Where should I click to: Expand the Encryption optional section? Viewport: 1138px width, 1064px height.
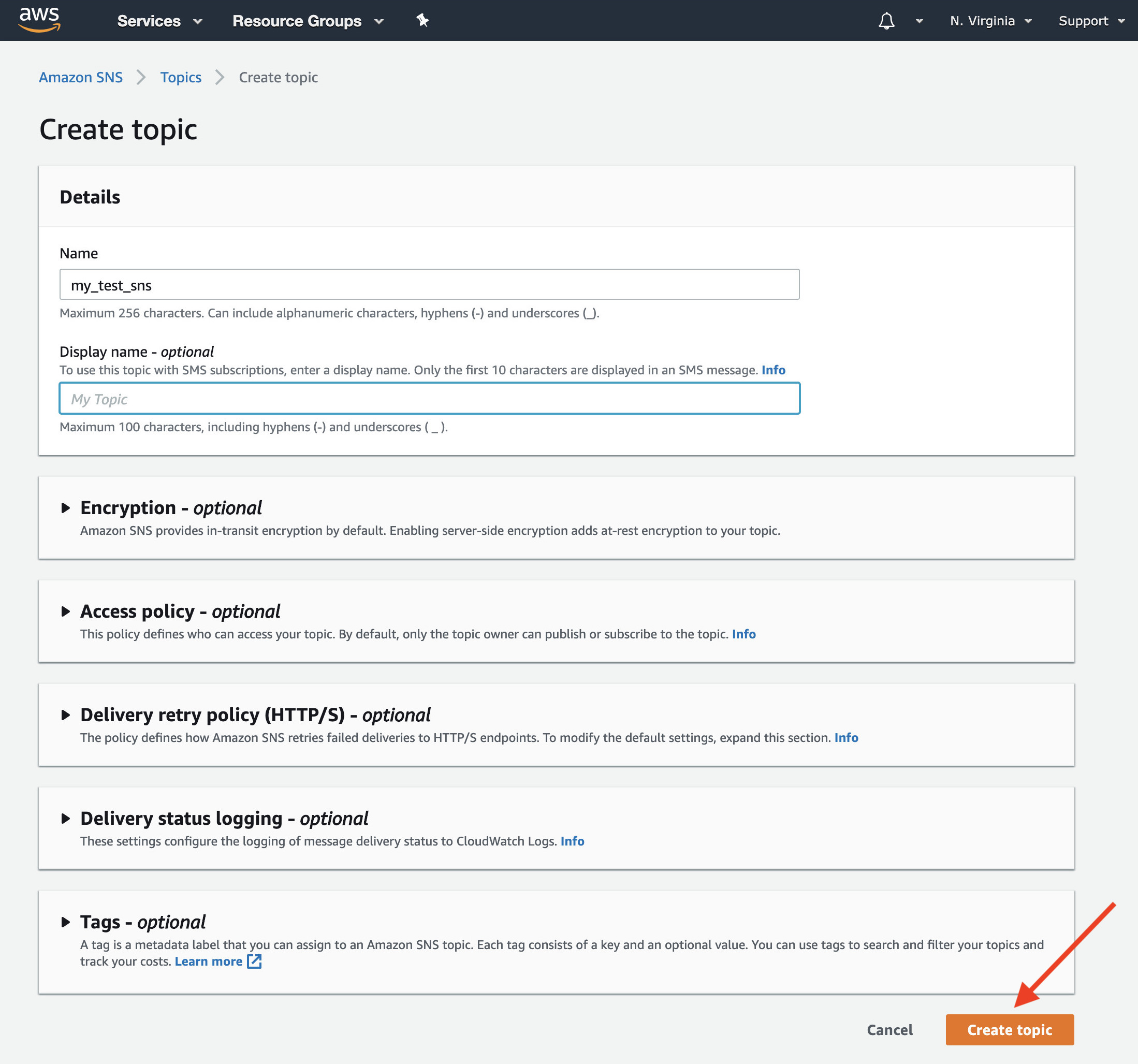tap(66, 508)
